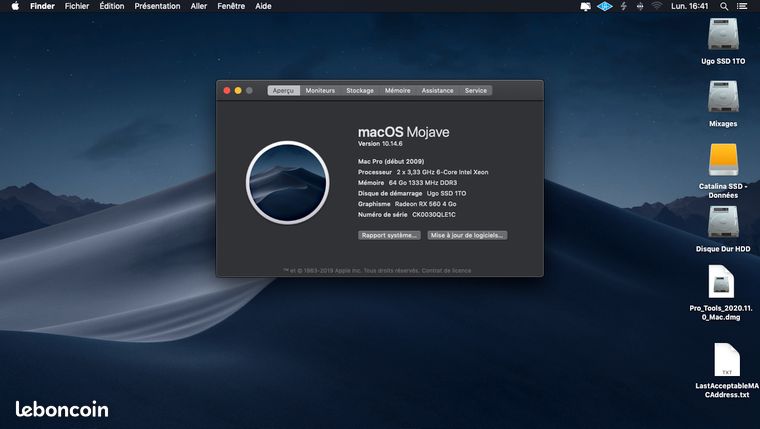Open the Fichier menu
760x429 pixels.
click(x=77, y=6)
